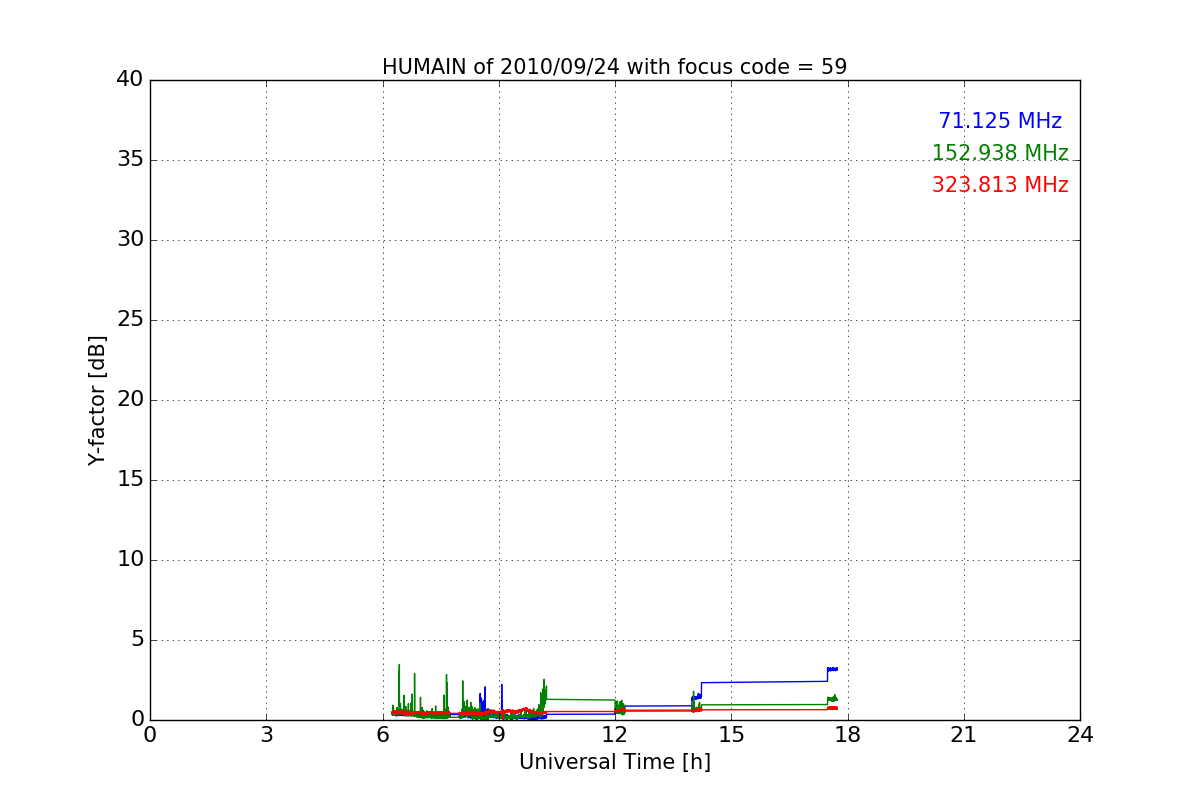1200x800 pixels.
Task: Click x-axis tick label 6
Action: click(x=383, y=735)
